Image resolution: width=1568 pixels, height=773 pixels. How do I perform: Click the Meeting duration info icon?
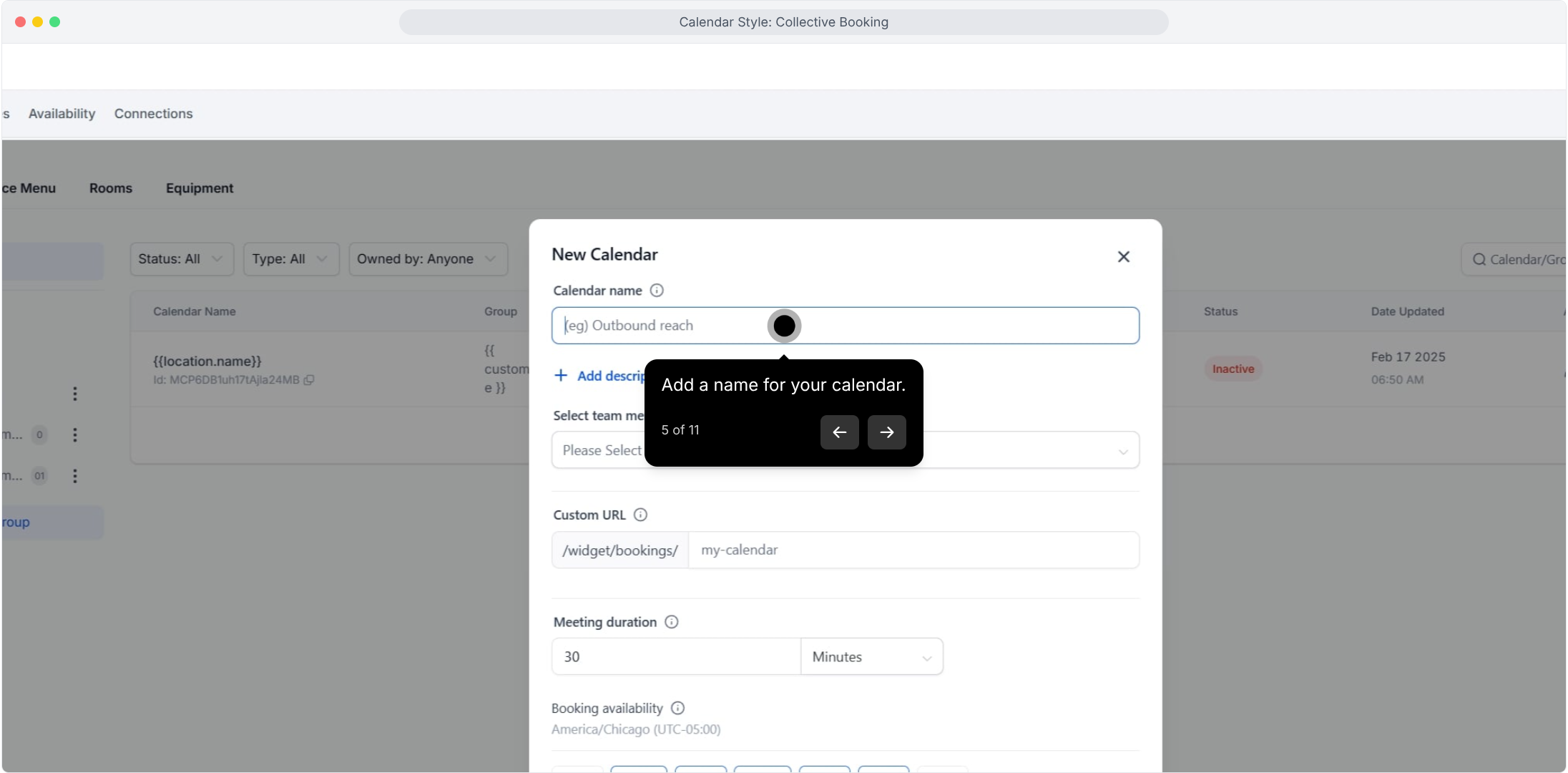(x=671, y=622)
